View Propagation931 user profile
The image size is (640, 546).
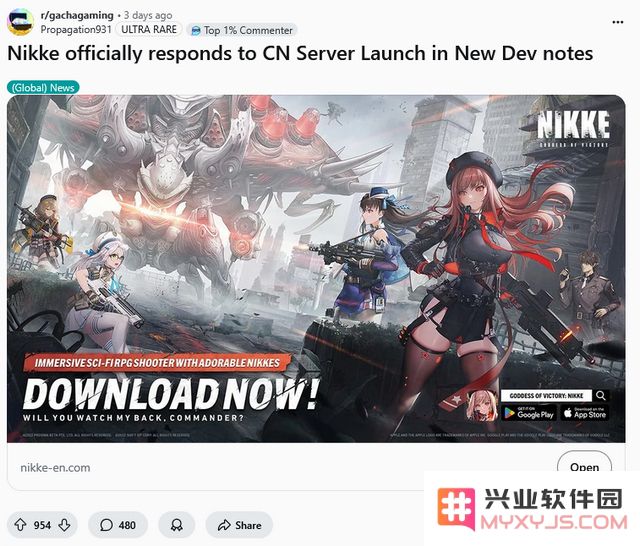[x=76, y=30]
